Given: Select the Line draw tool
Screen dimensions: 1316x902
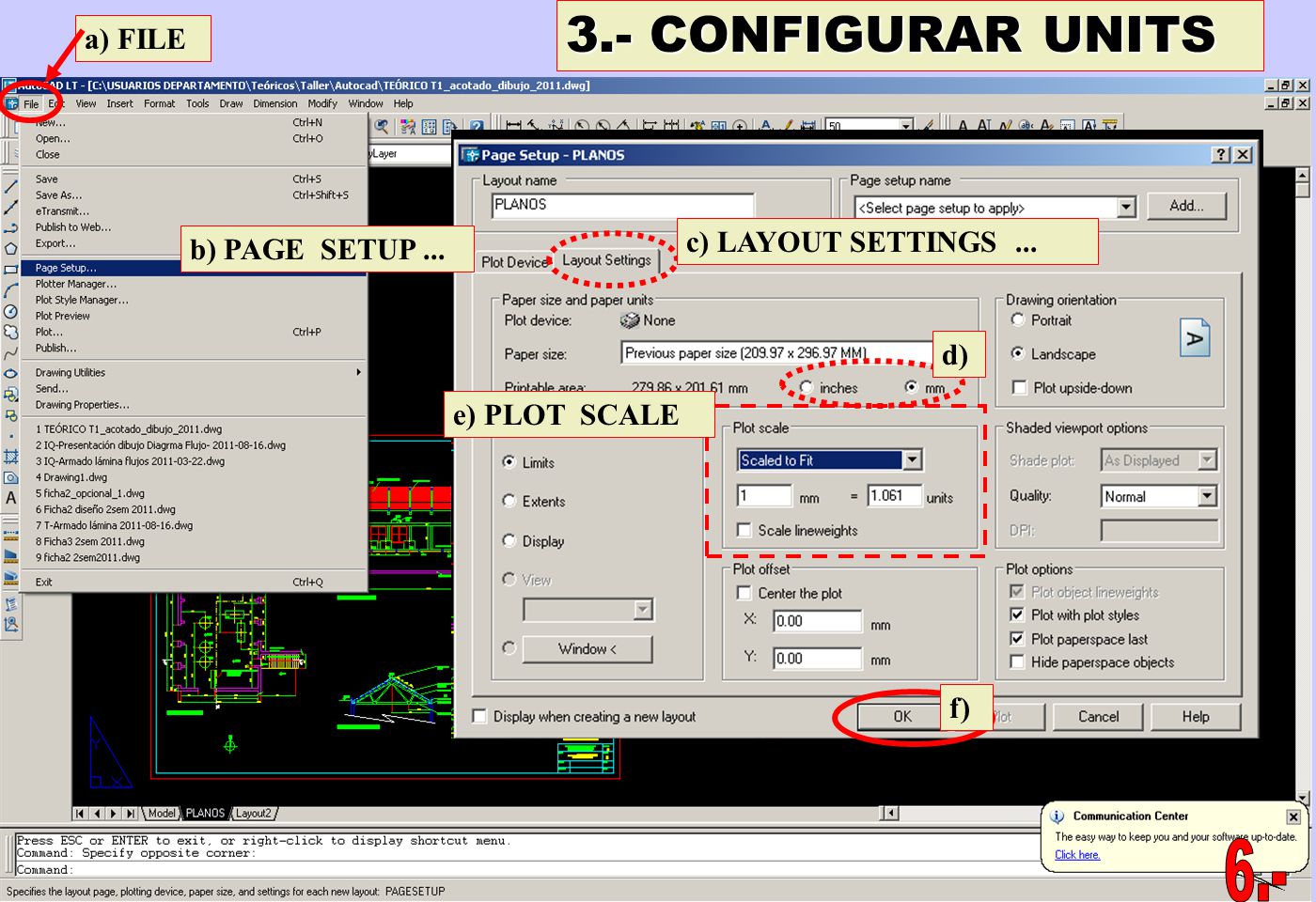Looking at the screenshot, I should [10, 188].
